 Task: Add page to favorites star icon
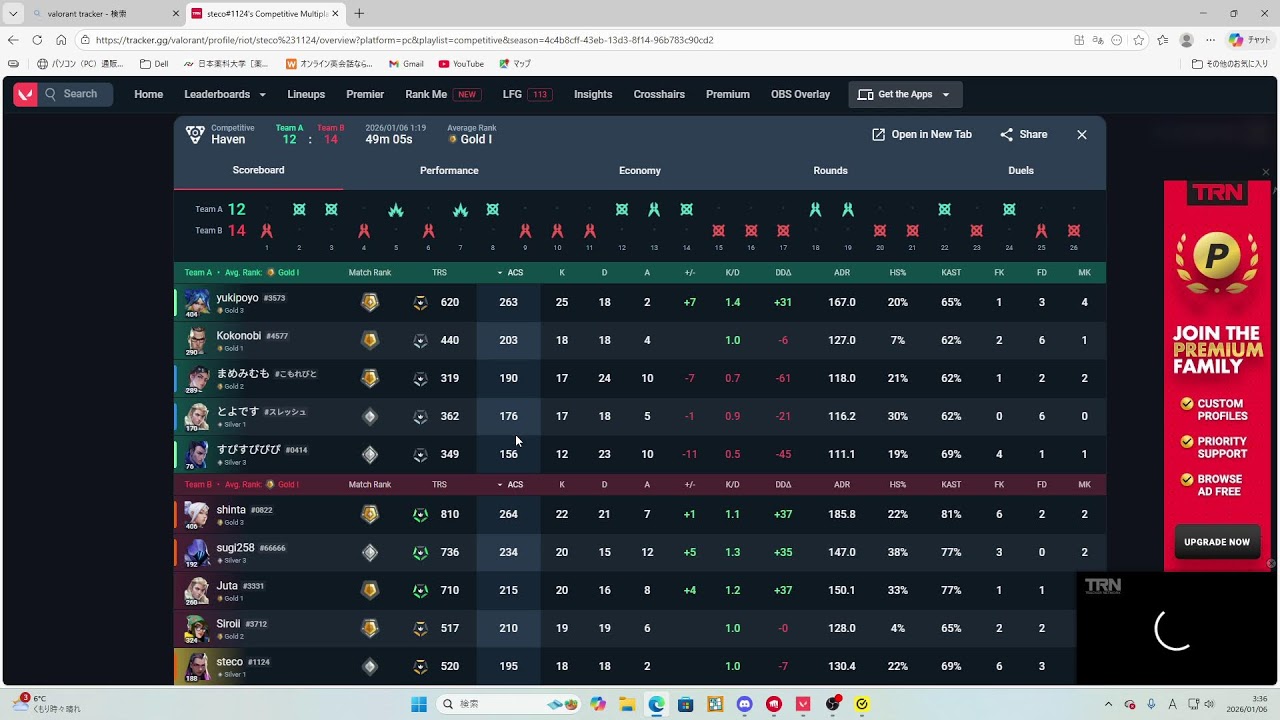click(x=1139, y=40)
